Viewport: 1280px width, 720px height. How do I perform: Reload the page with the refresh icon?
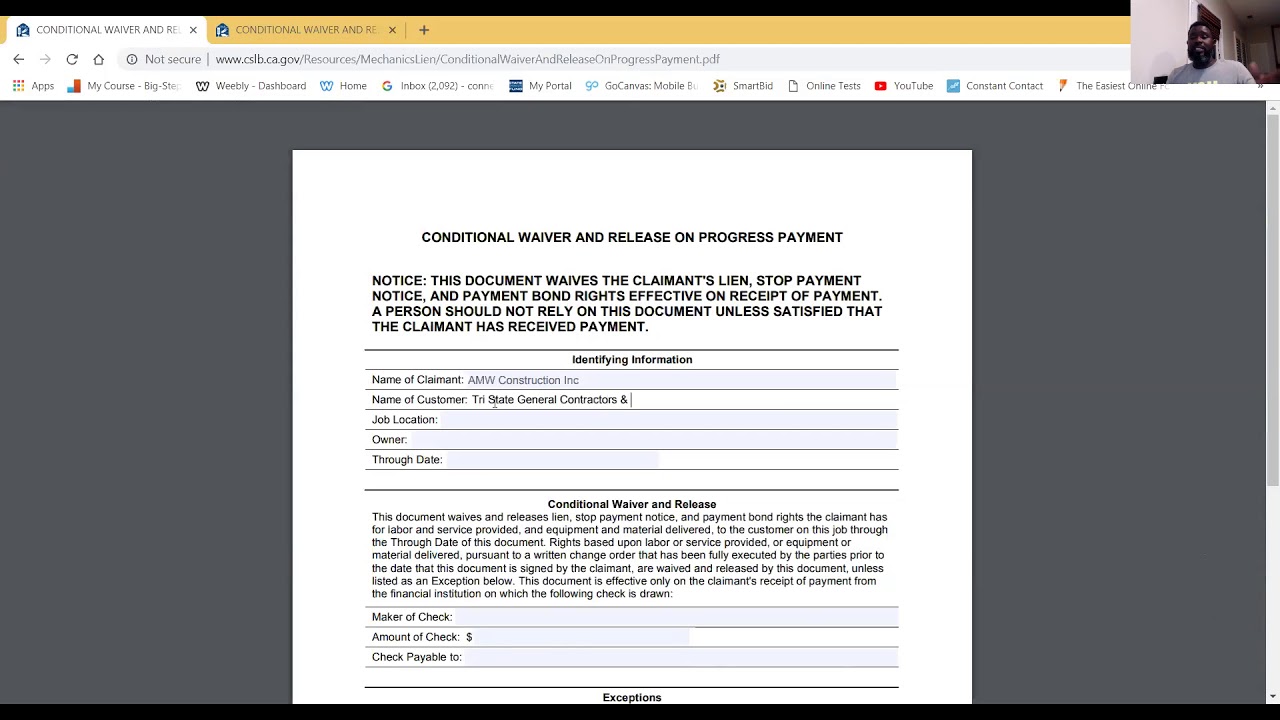[x=72, y=59]
